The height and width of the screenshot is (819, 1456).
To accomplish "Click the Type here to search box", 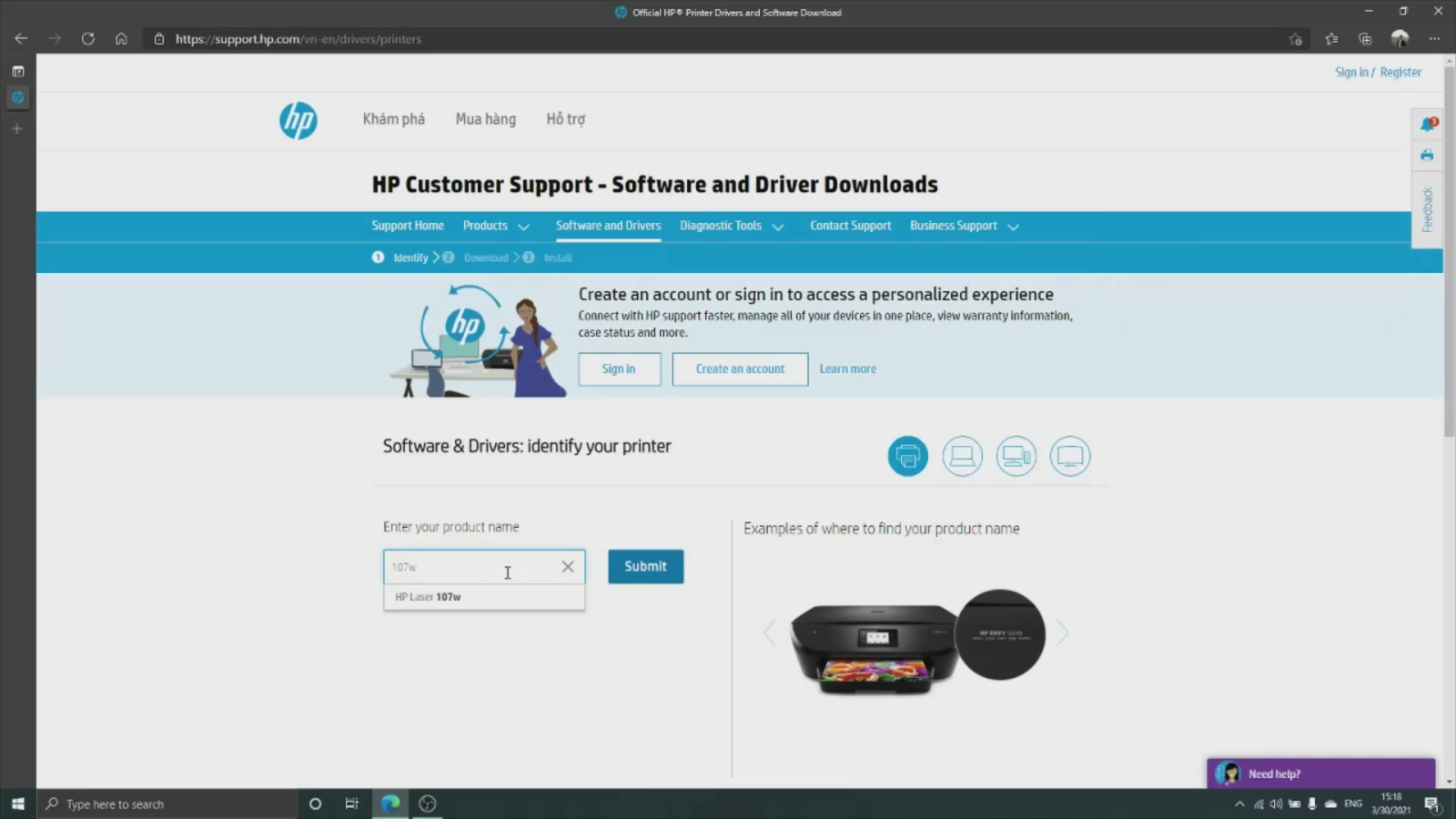I will click(167, 804).
